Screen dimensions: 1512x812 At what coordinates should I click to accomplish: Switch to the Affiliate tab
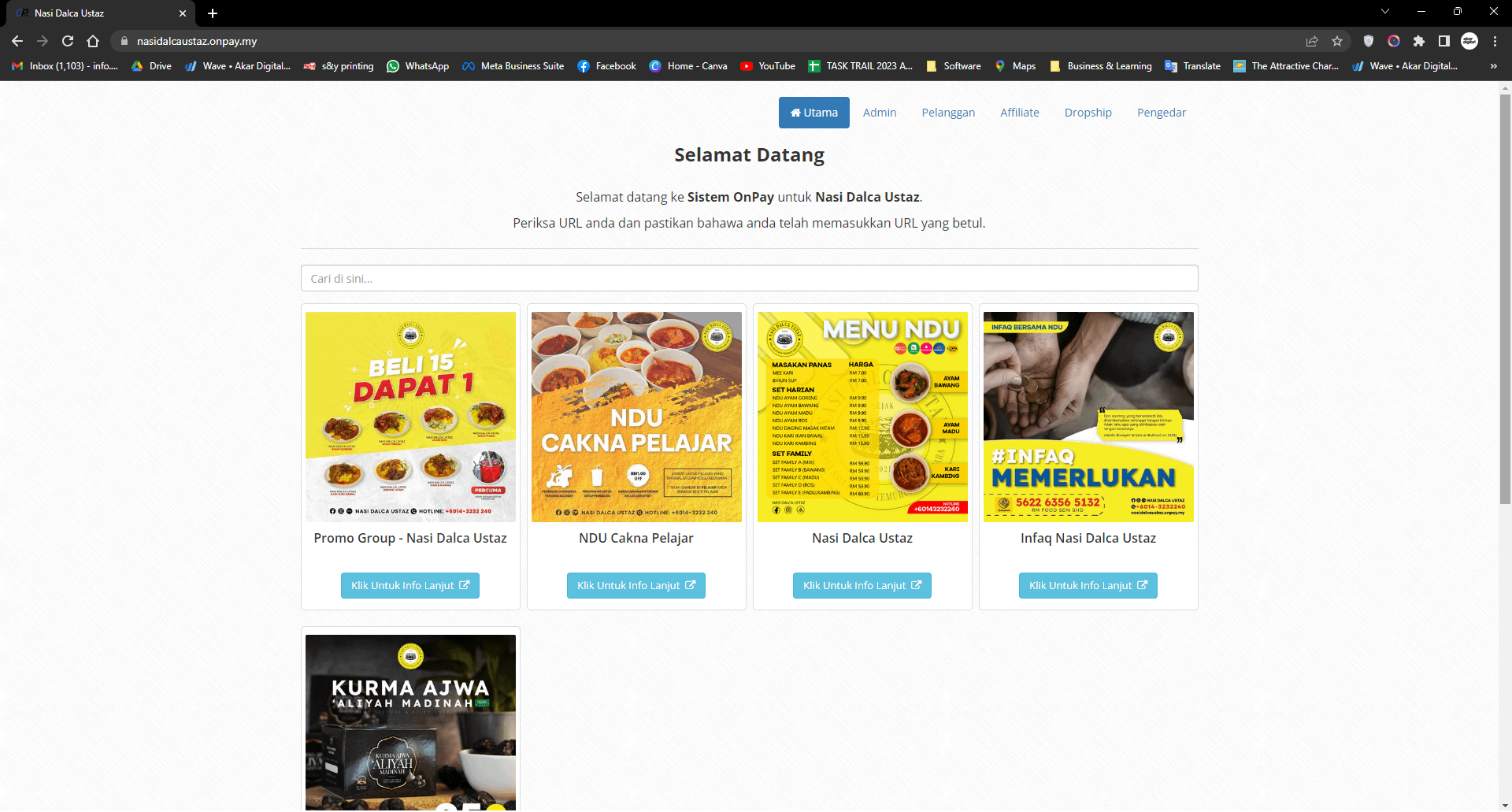point(1020,113)
